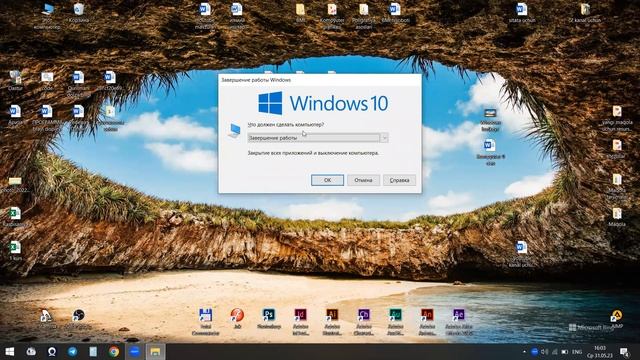640x360 pixels.
Task: Select the Dastur desktop icon
Action: pos(15,80)
